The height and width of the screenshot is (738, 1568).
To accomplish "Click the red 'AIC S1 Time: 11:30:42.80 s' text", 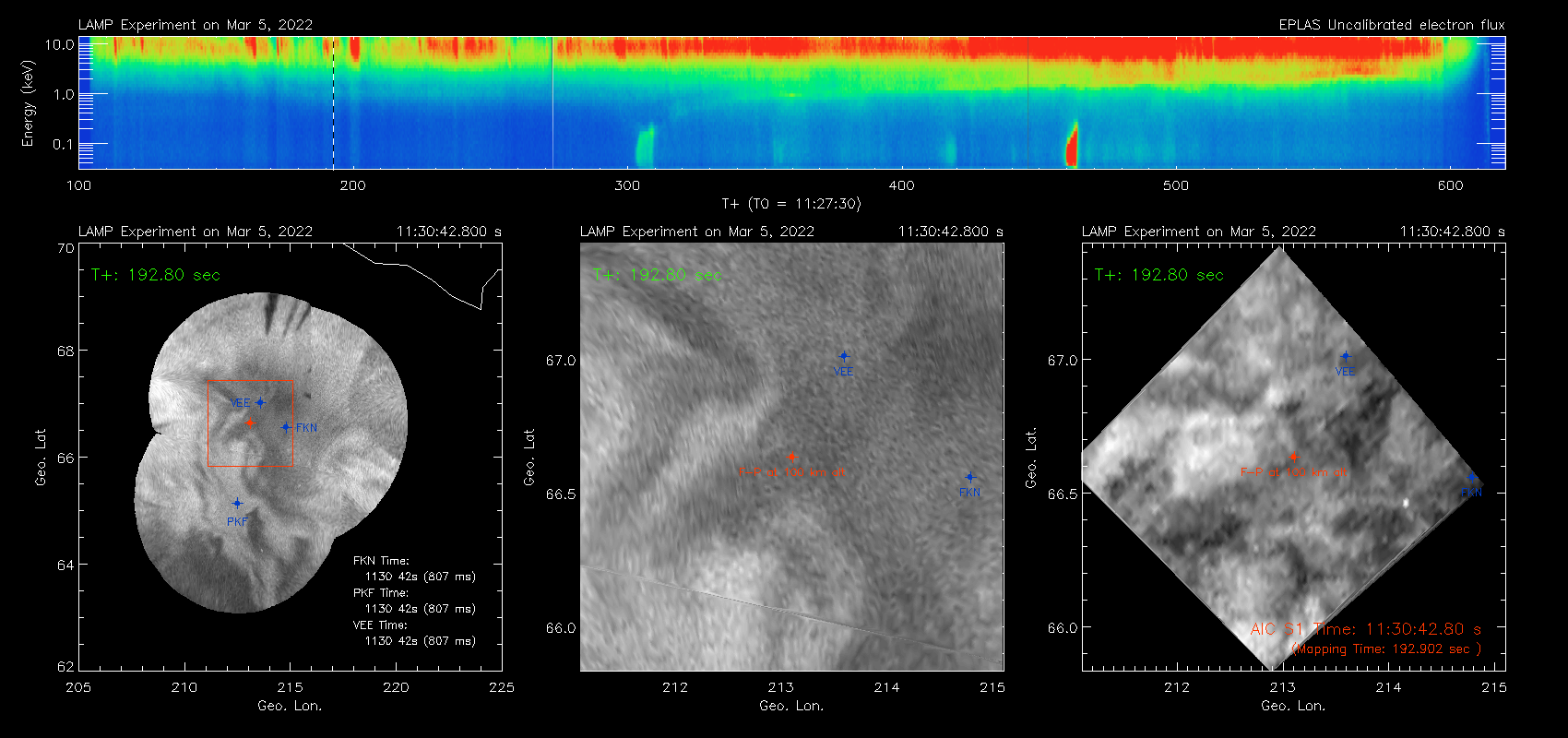I will [1366, 629].
